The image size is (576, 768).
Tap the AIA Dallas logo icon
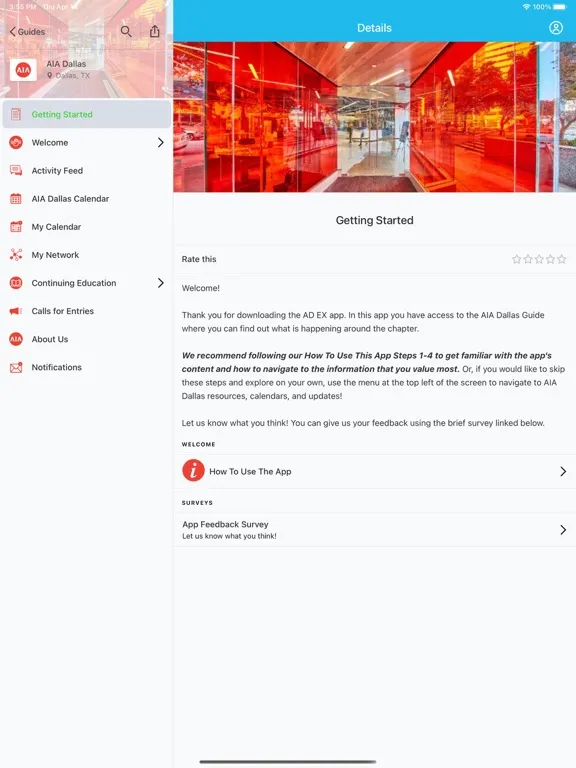click(x=23, y=70)
